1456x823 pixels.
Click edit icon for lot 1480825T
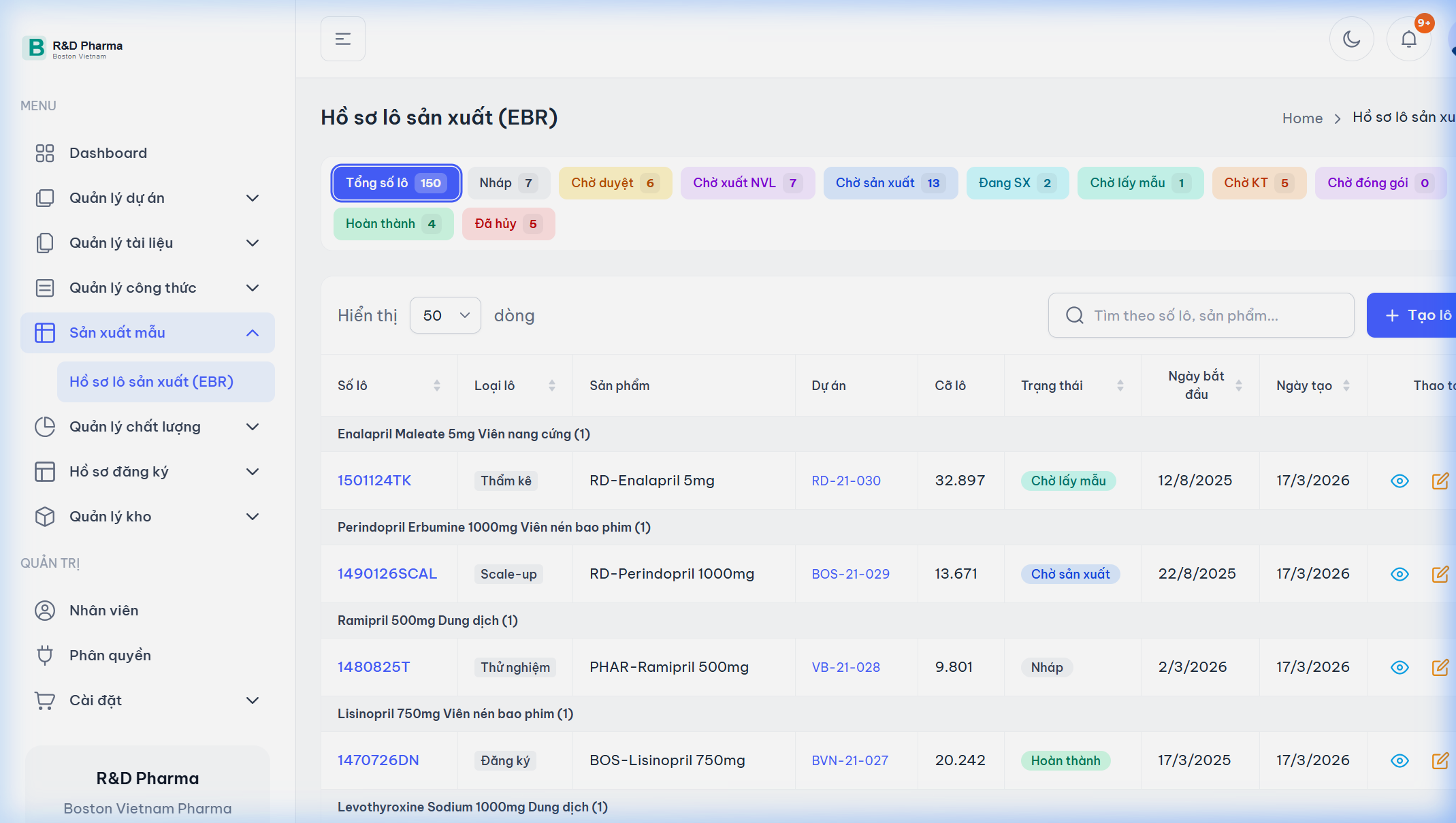(1440, 668)
